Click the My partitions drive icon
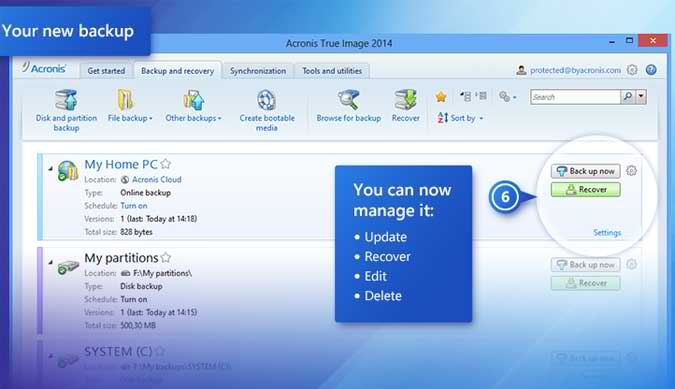The image size is (675, 389). coord(68,267)
